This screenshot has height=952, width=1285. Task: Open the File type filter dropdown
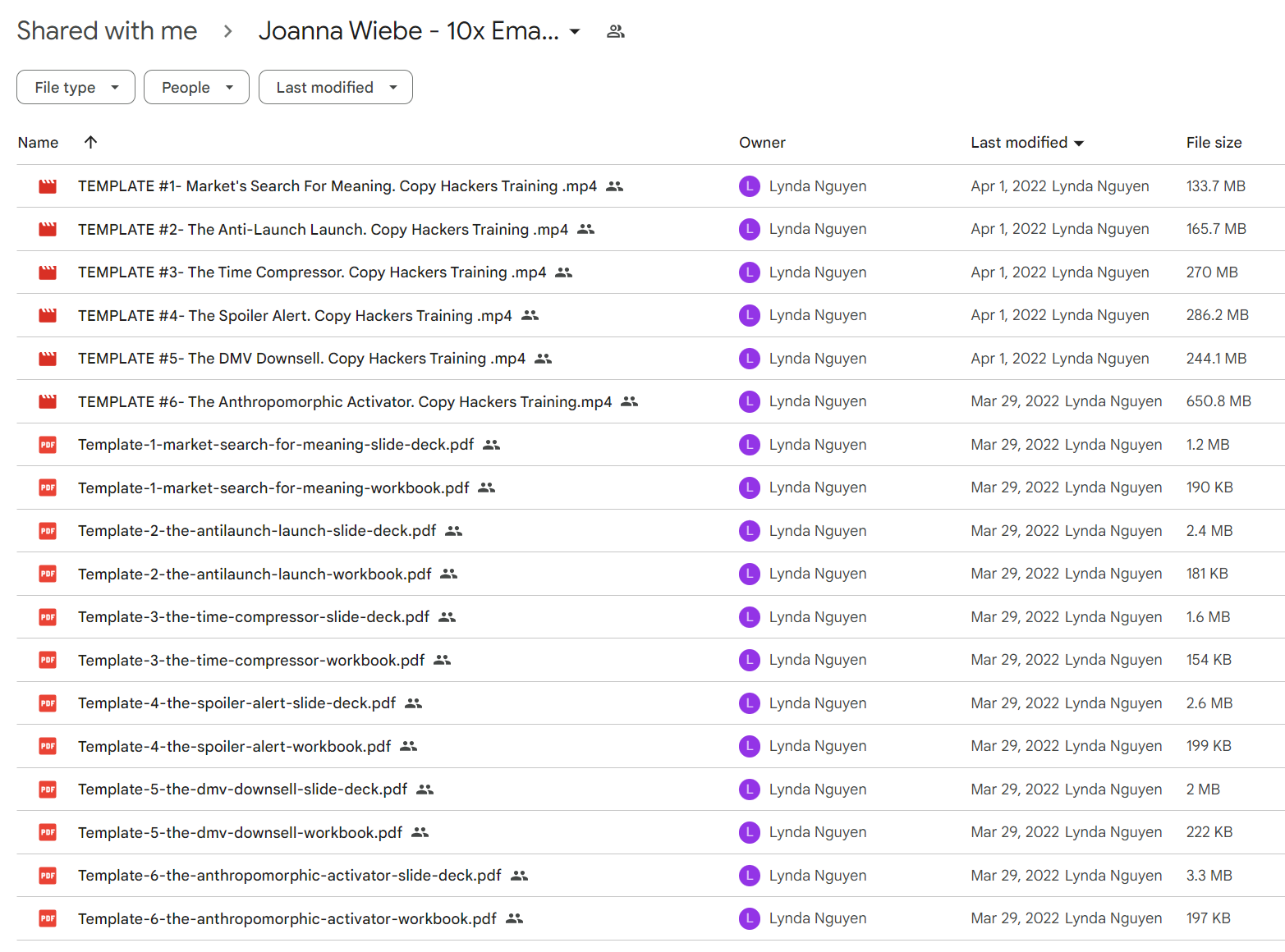(76, 87)
